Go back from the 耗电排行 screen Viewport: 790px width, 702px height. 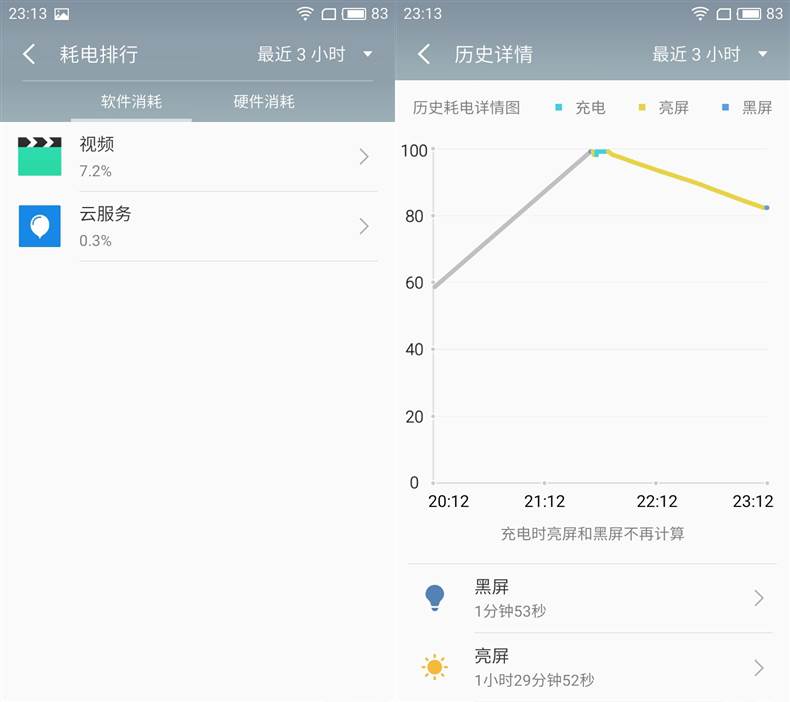(29, 54)
